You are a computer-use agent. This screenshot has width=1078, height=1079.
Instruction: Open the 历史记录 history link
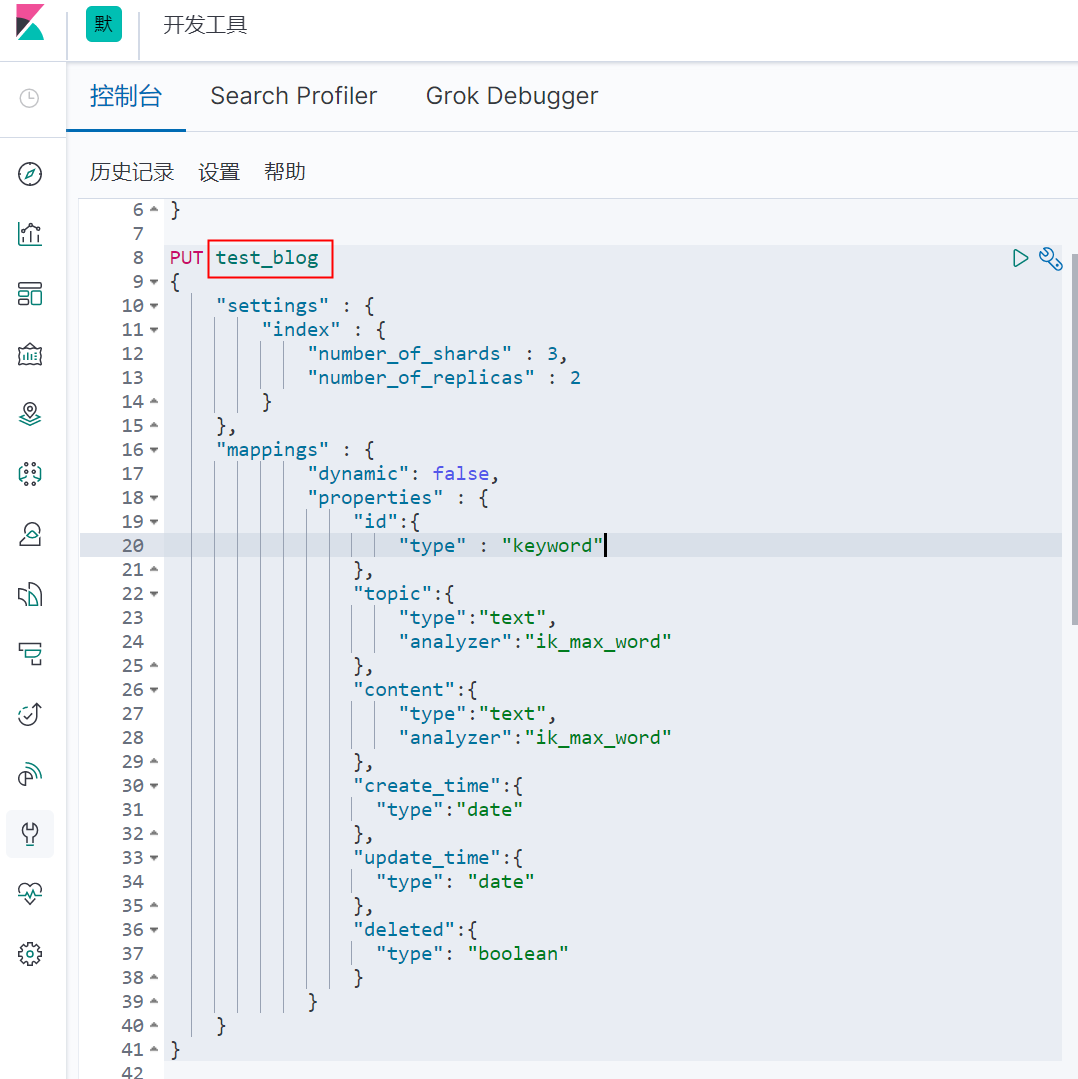tap(132, 172)
